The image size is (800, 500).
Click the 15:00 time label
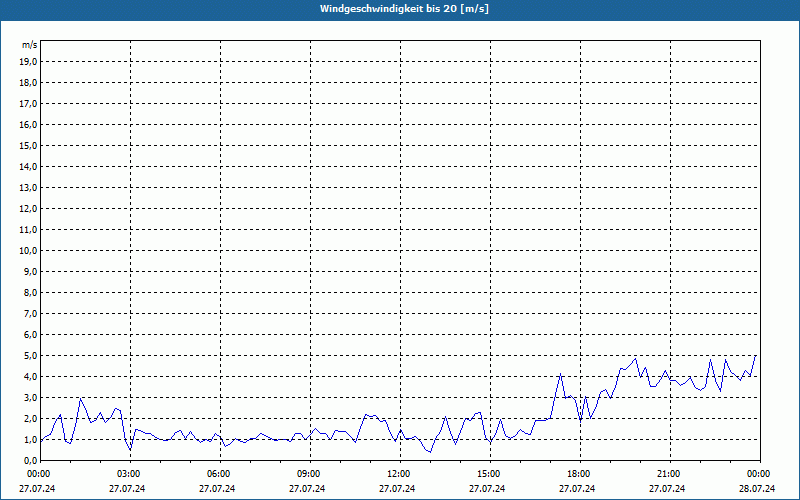click(x=490, y=474)
